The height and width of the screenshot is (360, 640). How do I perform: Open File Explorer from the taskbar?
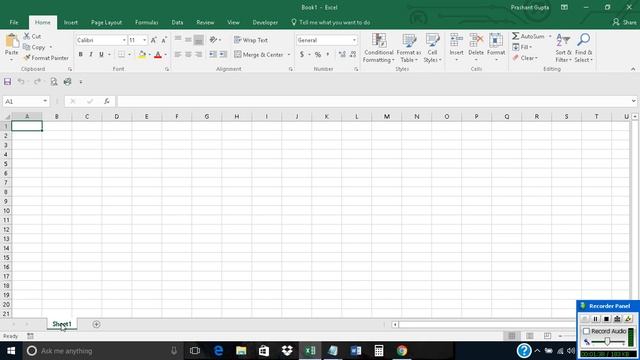coord(241,351)
